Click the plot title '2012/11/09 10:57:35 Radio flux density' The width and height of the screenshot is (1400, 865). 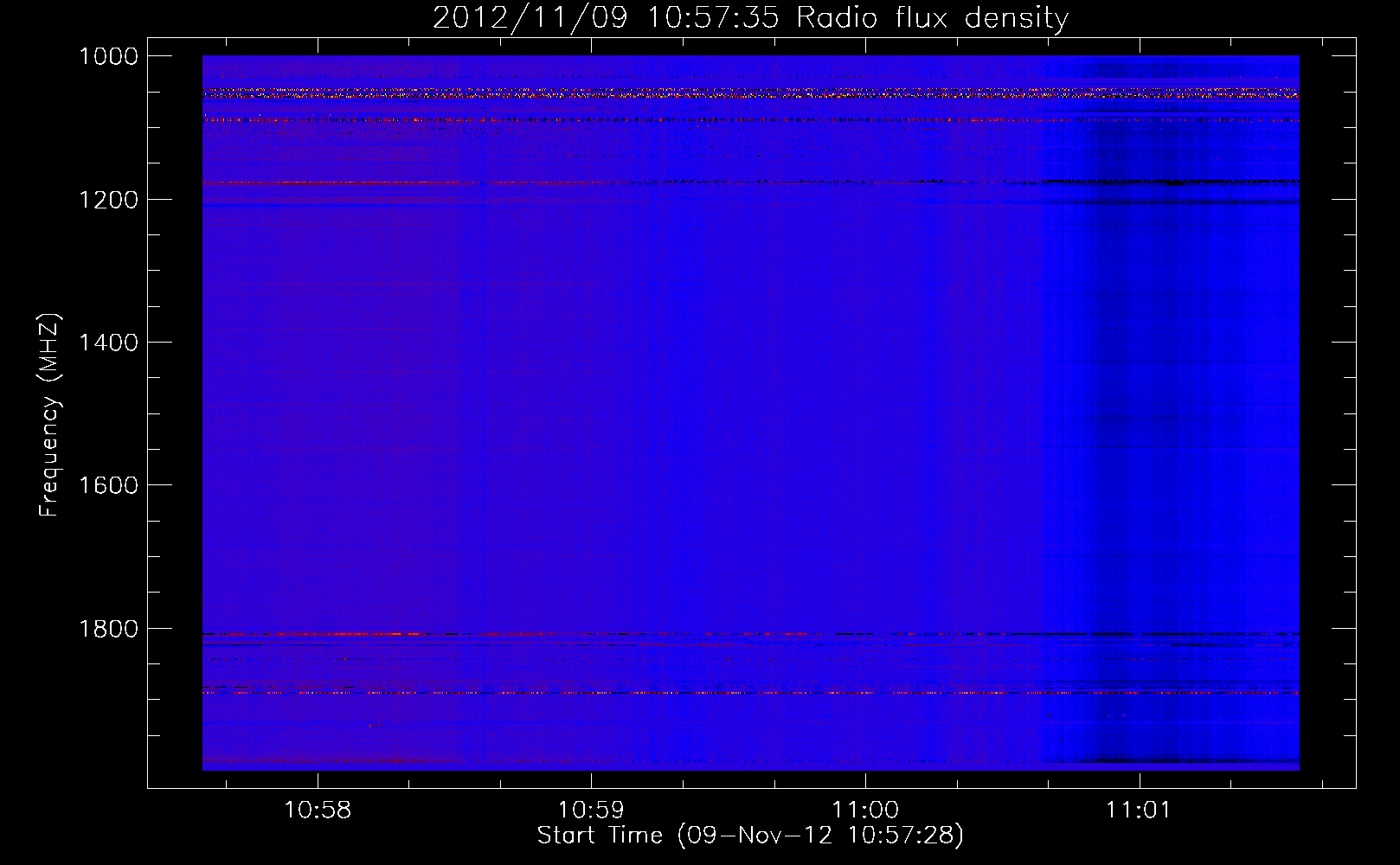pyautogui.click(x=750, y=18)
